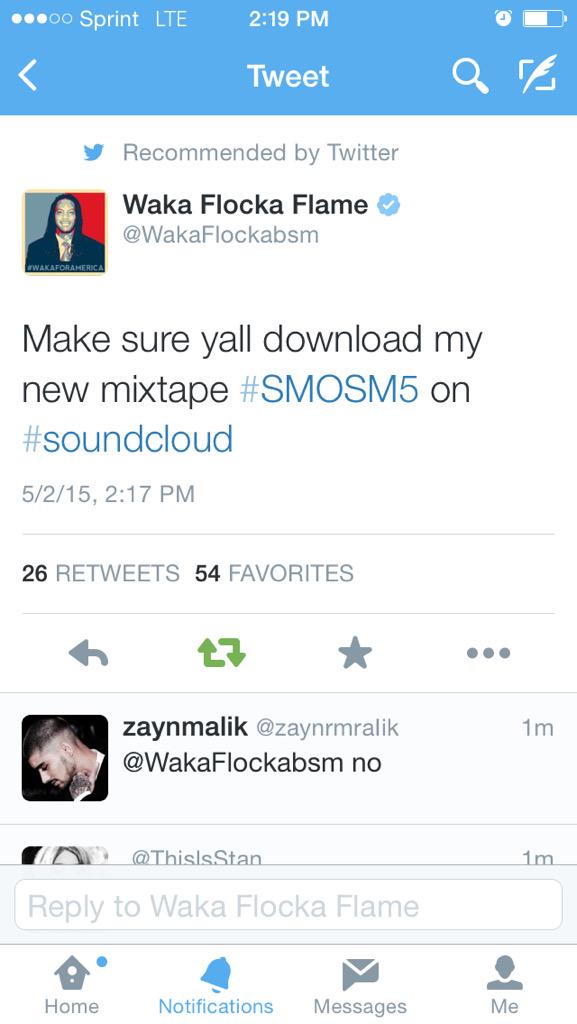Image resolution: width=577 pixels, height=1024 pixels.
Task: Open Waka Flocka Flame's profile picture
Action: tap(65, 232)
